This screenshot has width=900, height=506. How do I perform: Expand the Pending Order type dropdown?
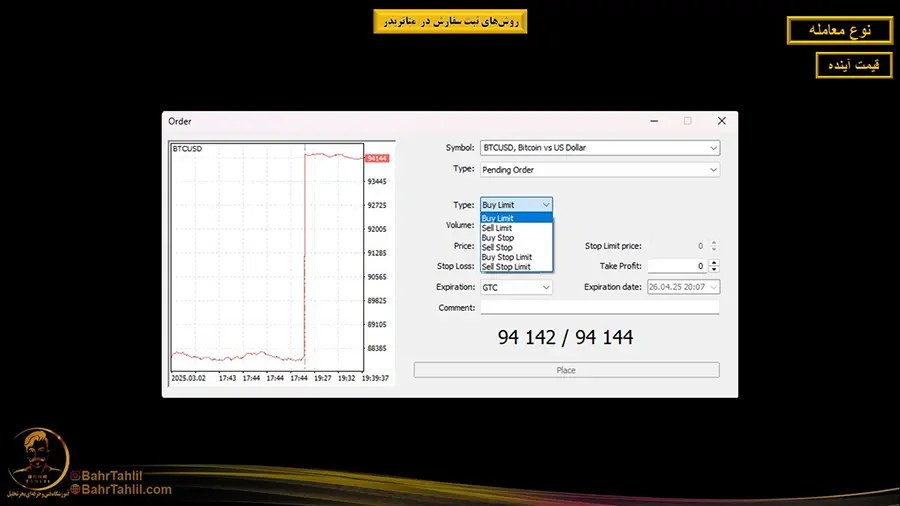point(599,170)
